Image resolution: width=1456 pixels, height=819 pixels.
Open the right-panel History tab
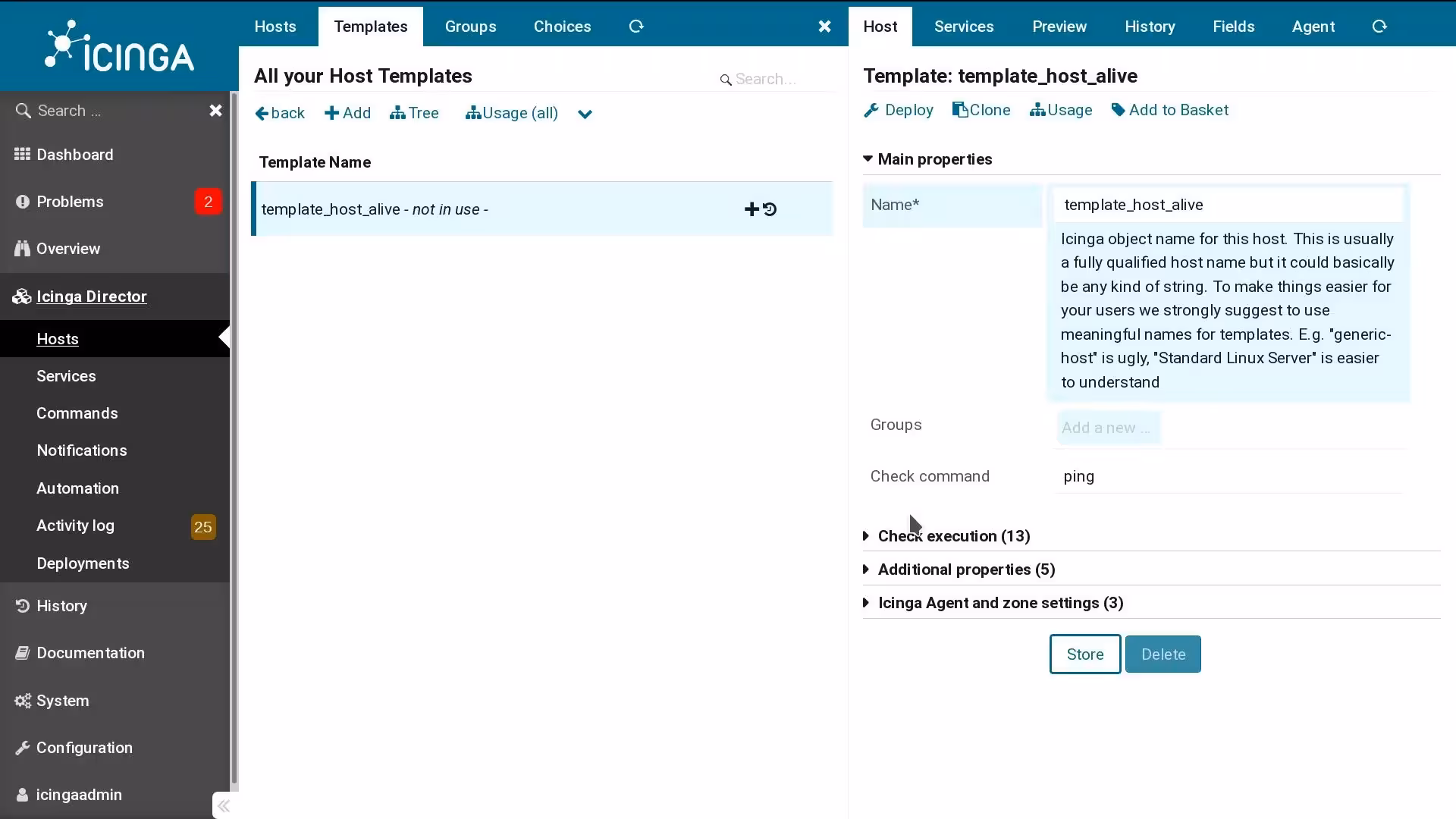pyautogui.click(x=1150, y=27)
